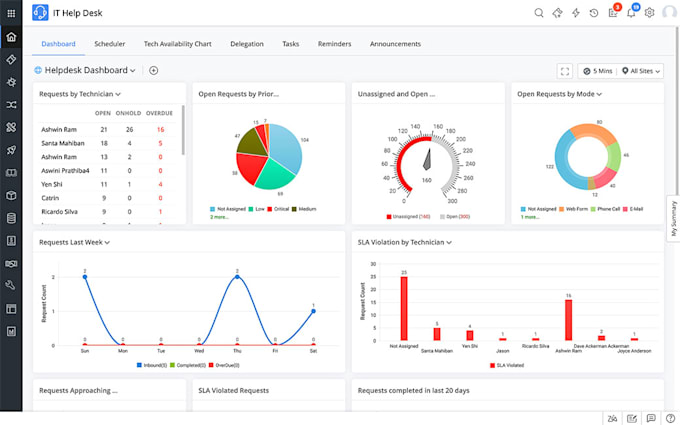Screen dimensions: 680x425
Task: Click Aswini Prathiba4 technician name
Action: pos(65,171)
